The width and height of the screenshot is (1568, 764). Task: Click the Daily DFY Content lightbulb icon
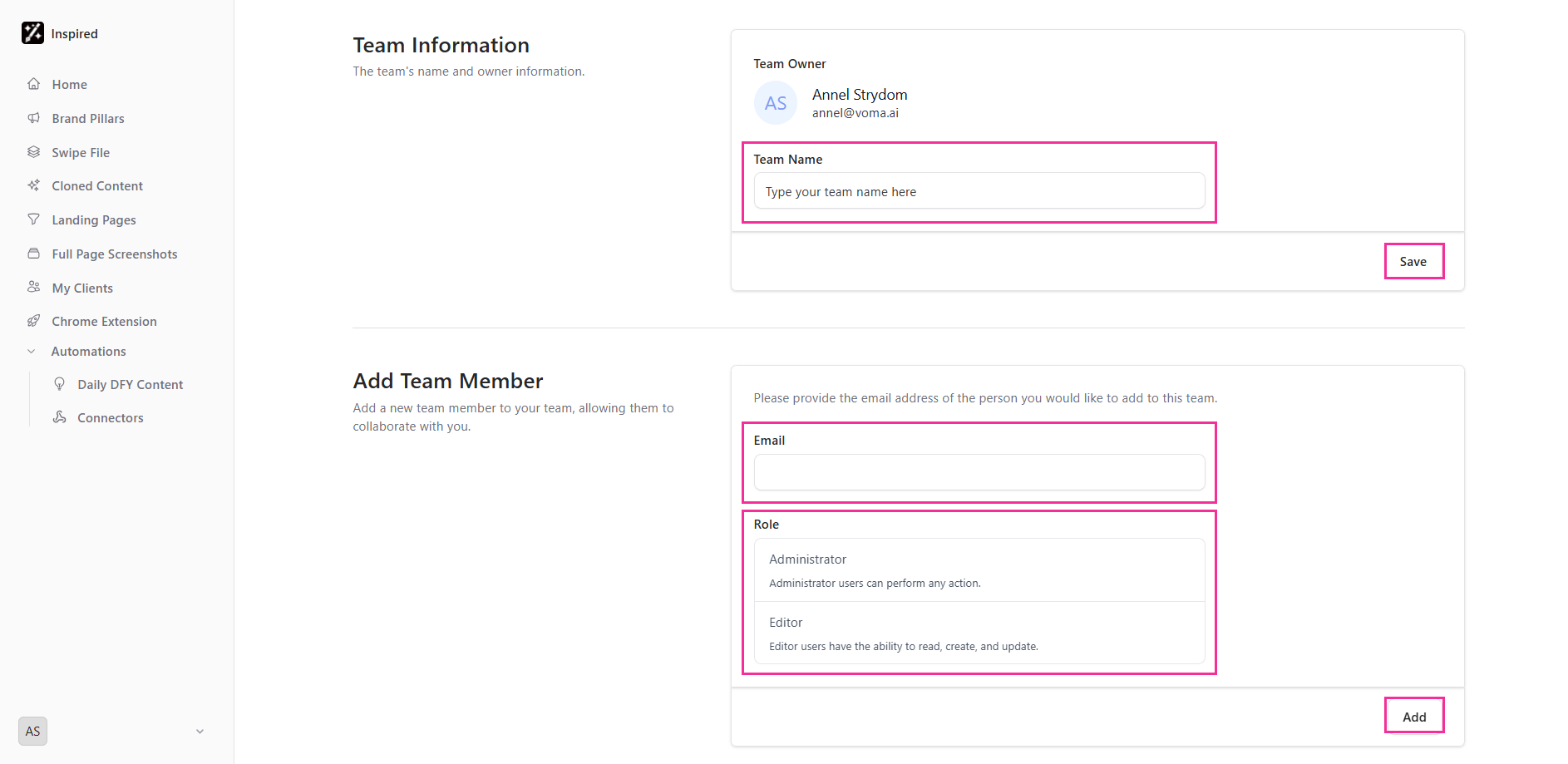pyautogui.click(x=59, y=384)
